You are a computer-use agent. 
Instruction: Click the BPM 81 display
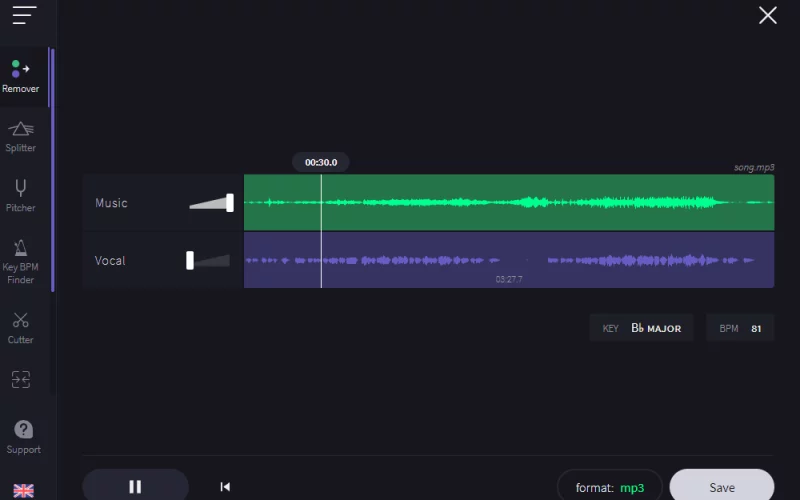[740, 328]
